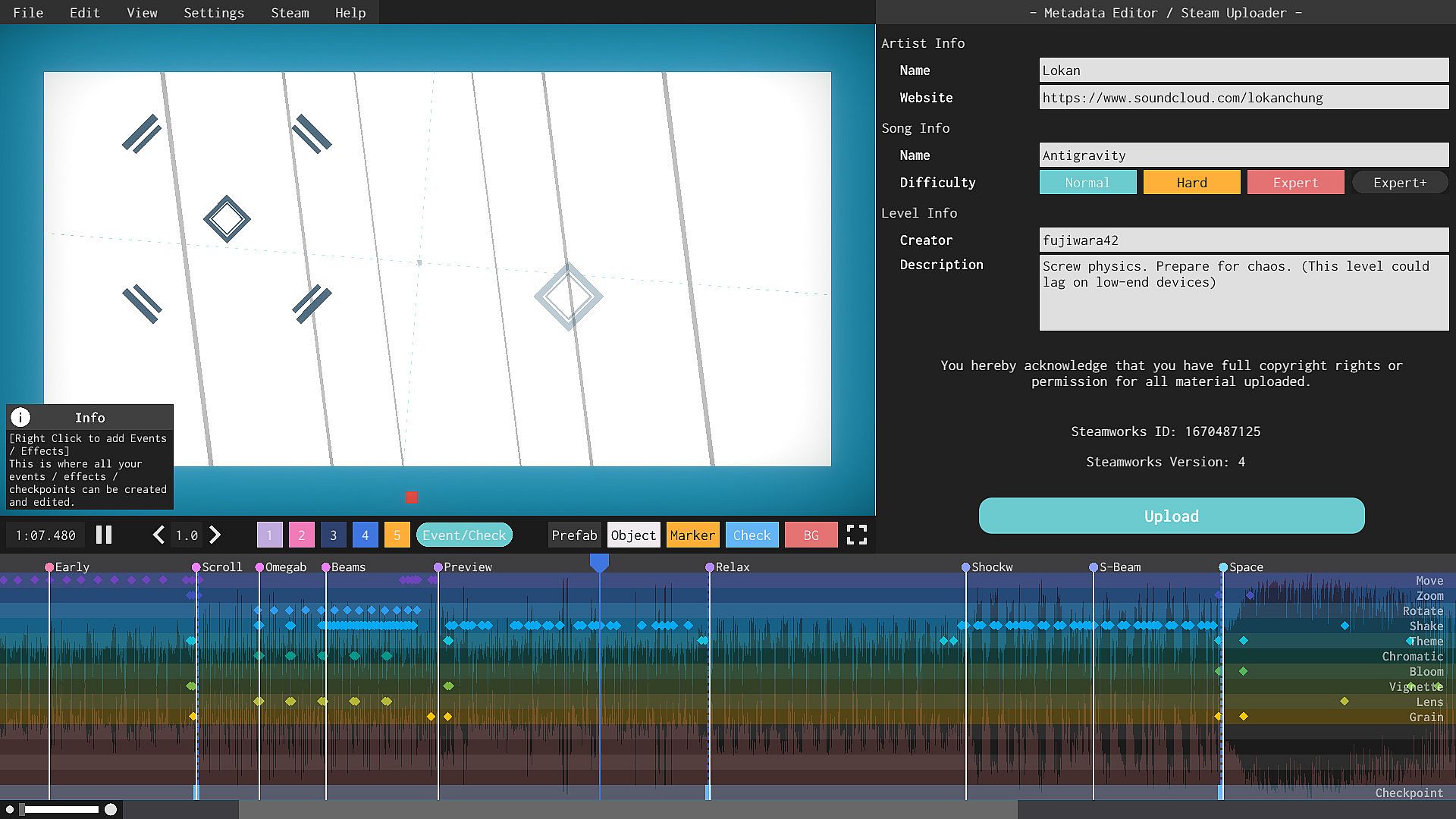This screenshot has height=819, width=1456.
Task: Click the Info panel icon
Action: click(x=20, y=417)
